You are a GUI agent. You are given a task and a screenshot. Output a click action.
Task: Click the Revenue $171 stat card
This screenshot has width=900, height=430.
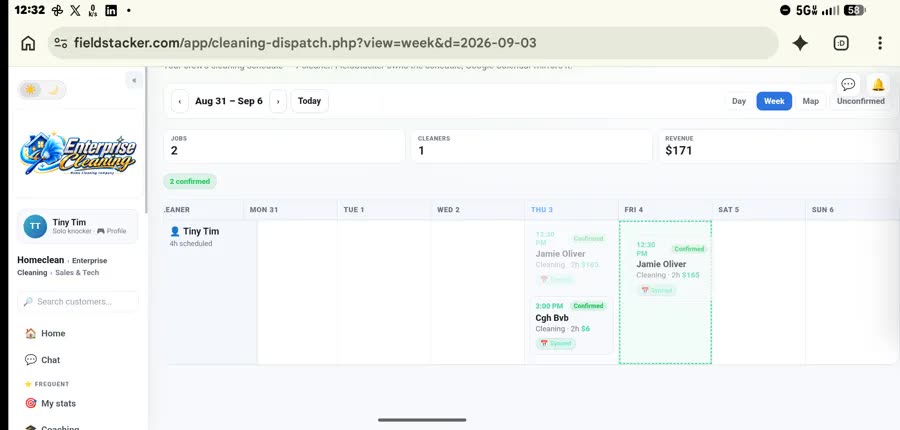point(779,146)
